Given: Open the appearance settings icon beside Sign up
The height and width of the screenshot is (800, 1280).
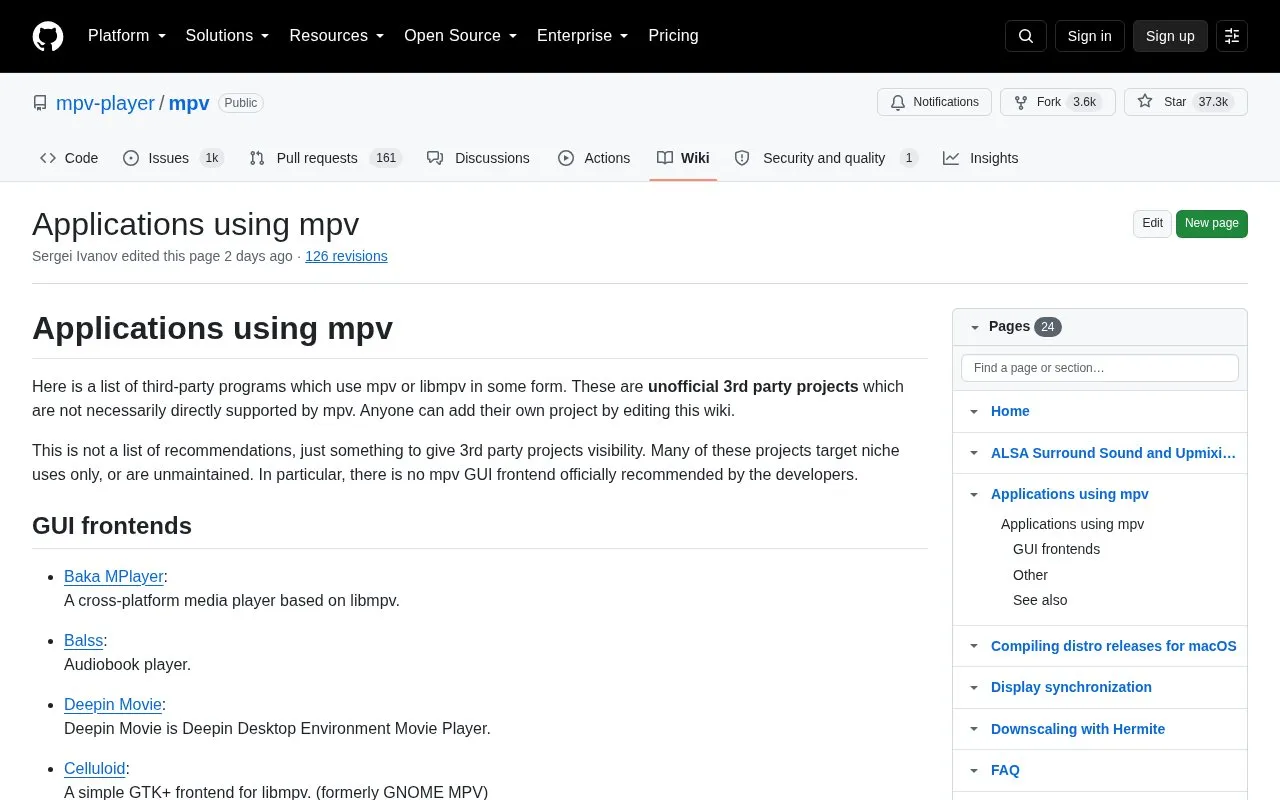Looking at the screenshot, I should coord(1232,36).
